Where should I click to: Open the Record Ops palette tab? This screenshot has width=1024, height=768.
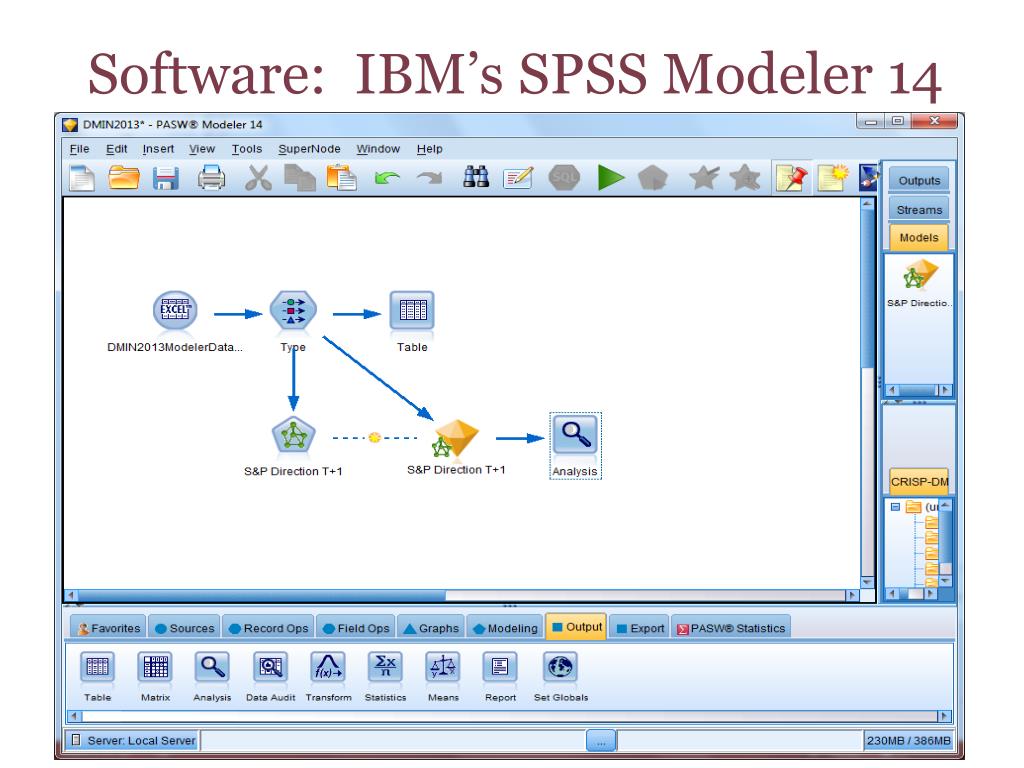(268, 628)
